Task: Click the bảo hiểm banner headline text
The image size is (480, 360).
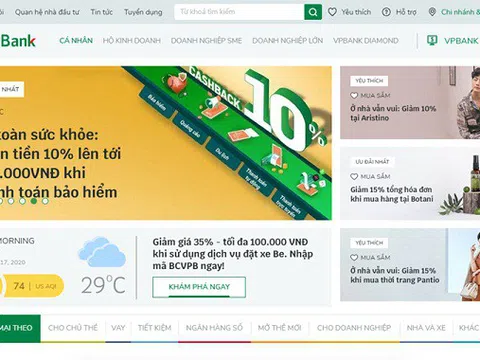Action: (60, 164)
